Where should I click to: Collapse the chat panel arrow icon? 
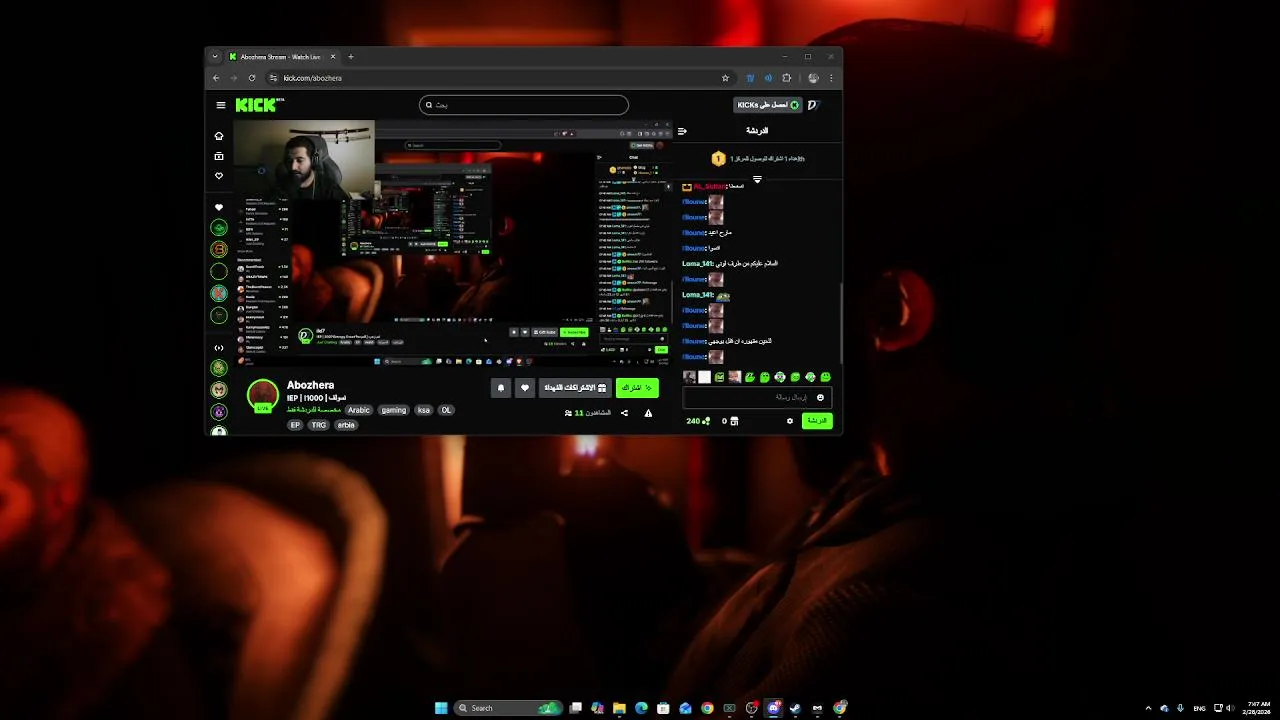pos(682,131)
